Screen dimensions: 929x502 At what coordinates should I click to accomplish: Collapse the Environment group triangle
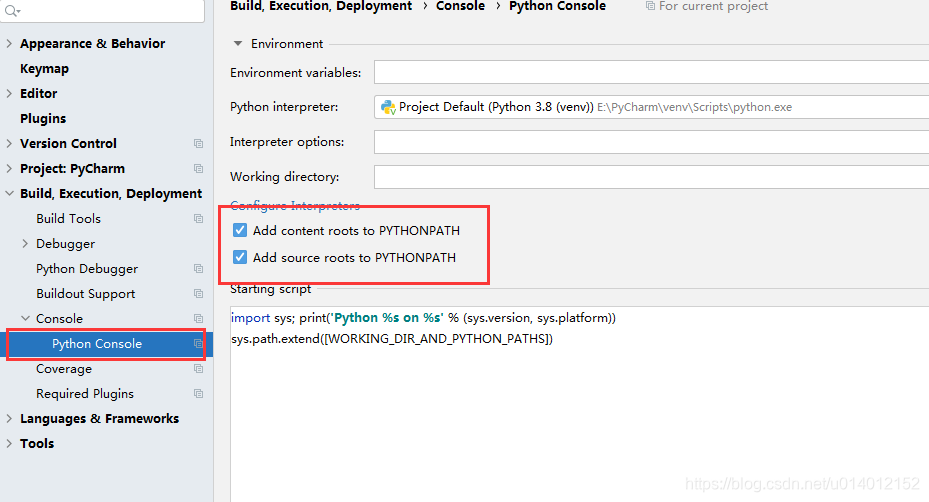pyautogui.click(x=238, y=43)
